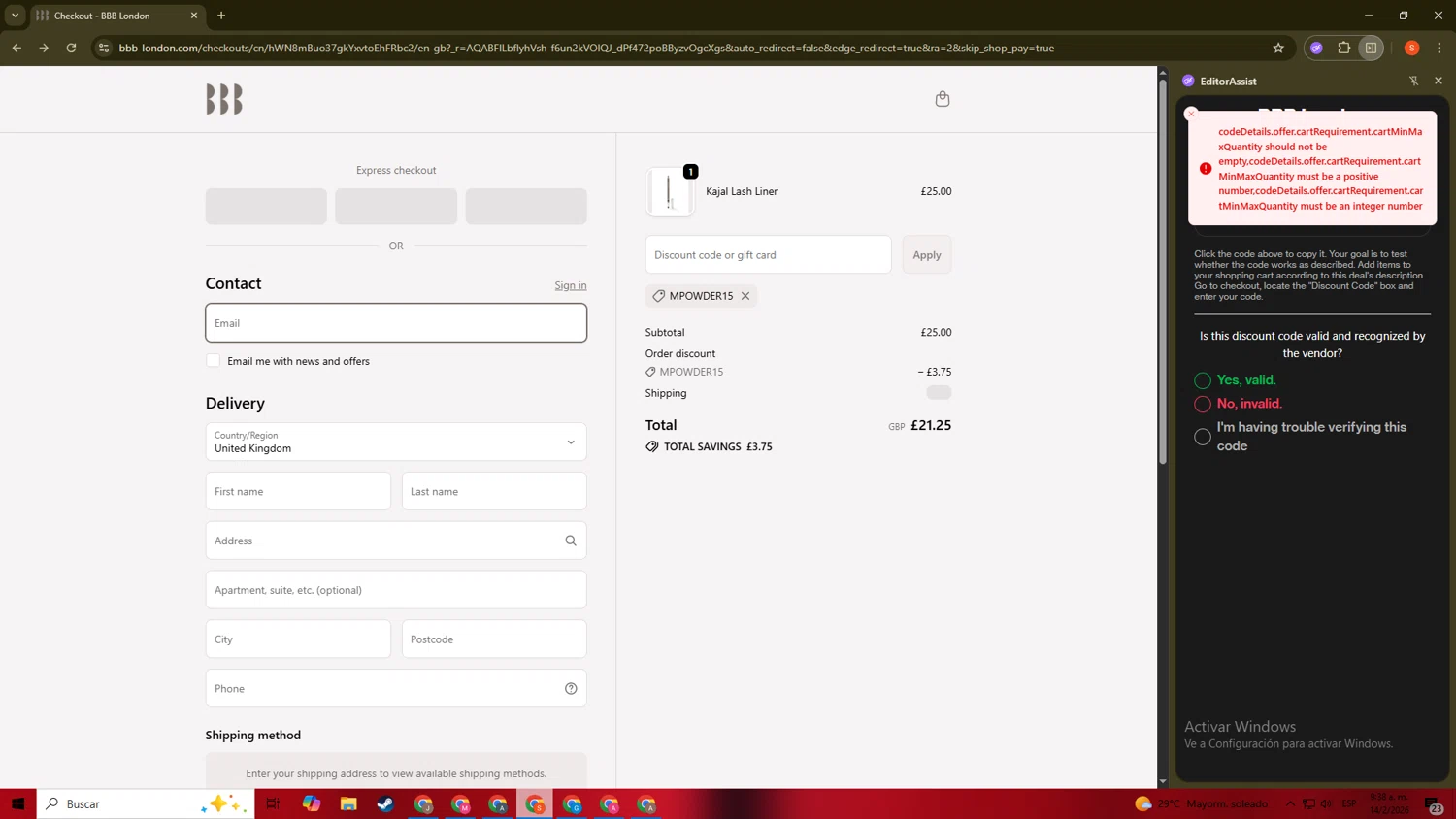The width and height of the screenshot is (1456, 819).
Task: Open Task View on the taskbar
Action: point(273,803)
